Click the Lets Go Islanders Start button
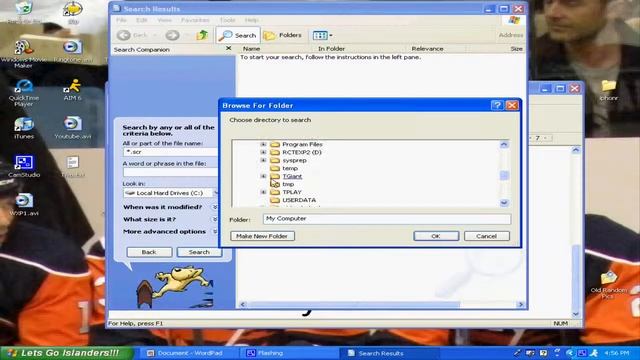This screenshot has height=360, width=640. point(67,353)
